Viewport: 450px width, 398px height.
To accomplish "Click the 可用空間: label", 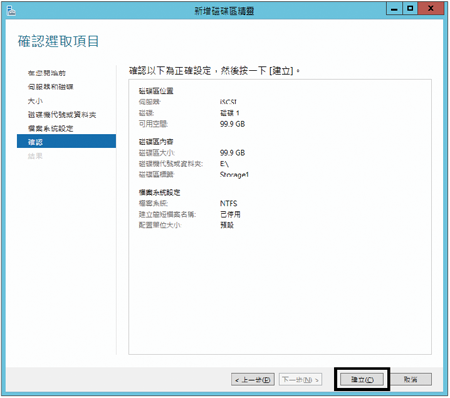I will point(153,124).
